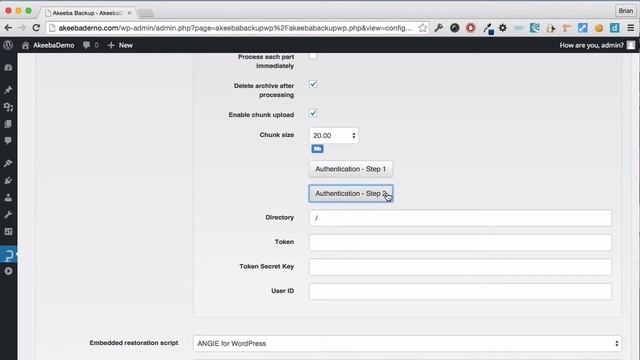Viewport: 640px width, 360px height.
Task: Open the Pages sidebar icon
Action: tap(8, 124)
